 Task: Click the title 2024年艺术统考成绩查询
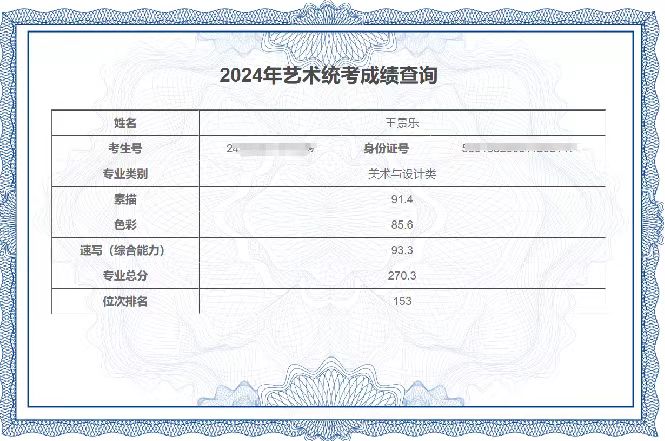click(x=328, y=76)
